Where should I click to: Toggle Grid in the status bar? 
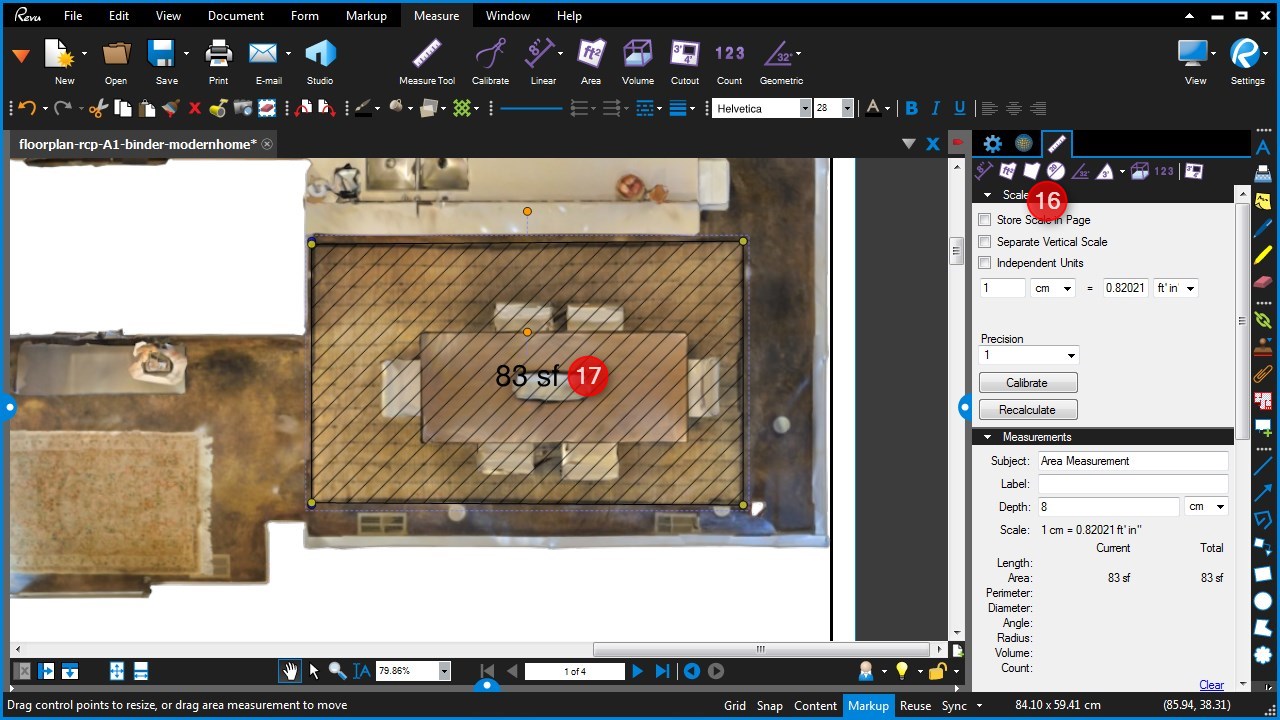click(x=735, y=705)
